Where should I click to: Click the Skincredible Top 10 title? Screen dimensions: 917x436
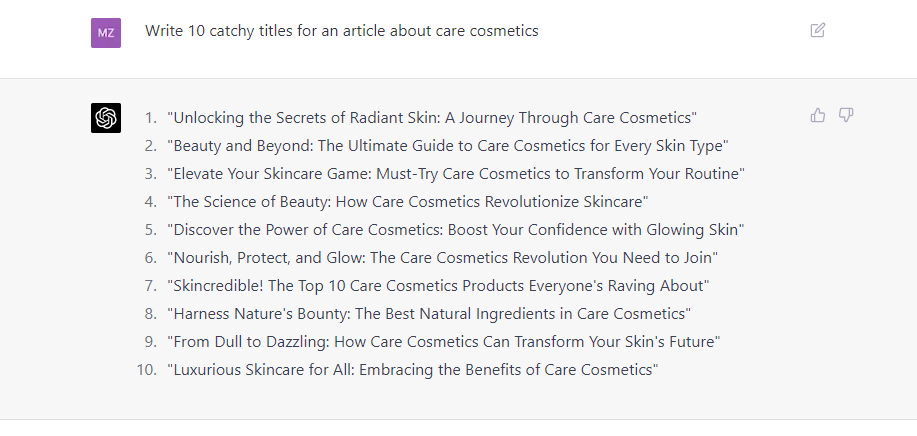[438, 286]
